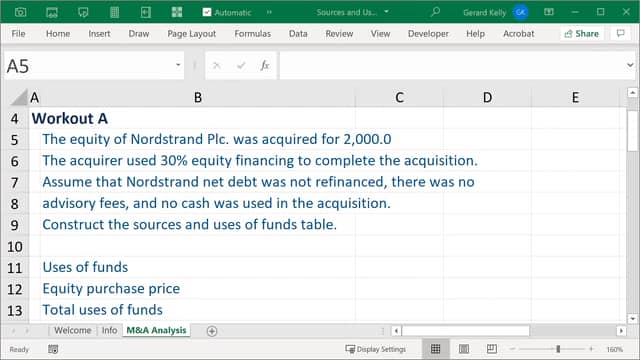Click the camera icon in the title bar
Viewport: 640px width, 360px height.
(20, 12)
